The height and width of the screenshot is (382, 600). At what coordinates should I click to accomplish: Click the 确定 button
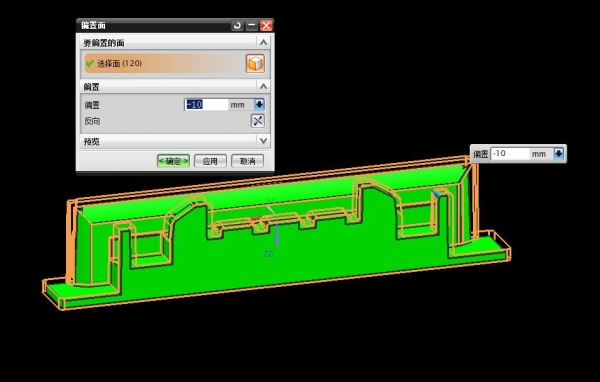coord(173,161)
